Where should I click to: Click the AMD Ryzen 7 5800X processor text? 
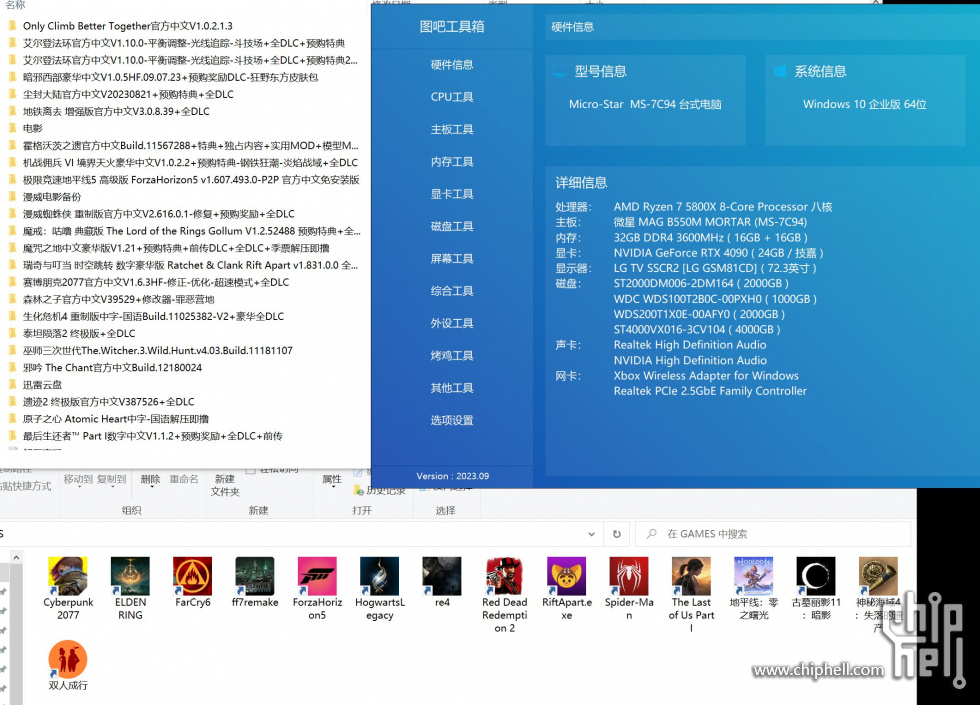(723, 207)
